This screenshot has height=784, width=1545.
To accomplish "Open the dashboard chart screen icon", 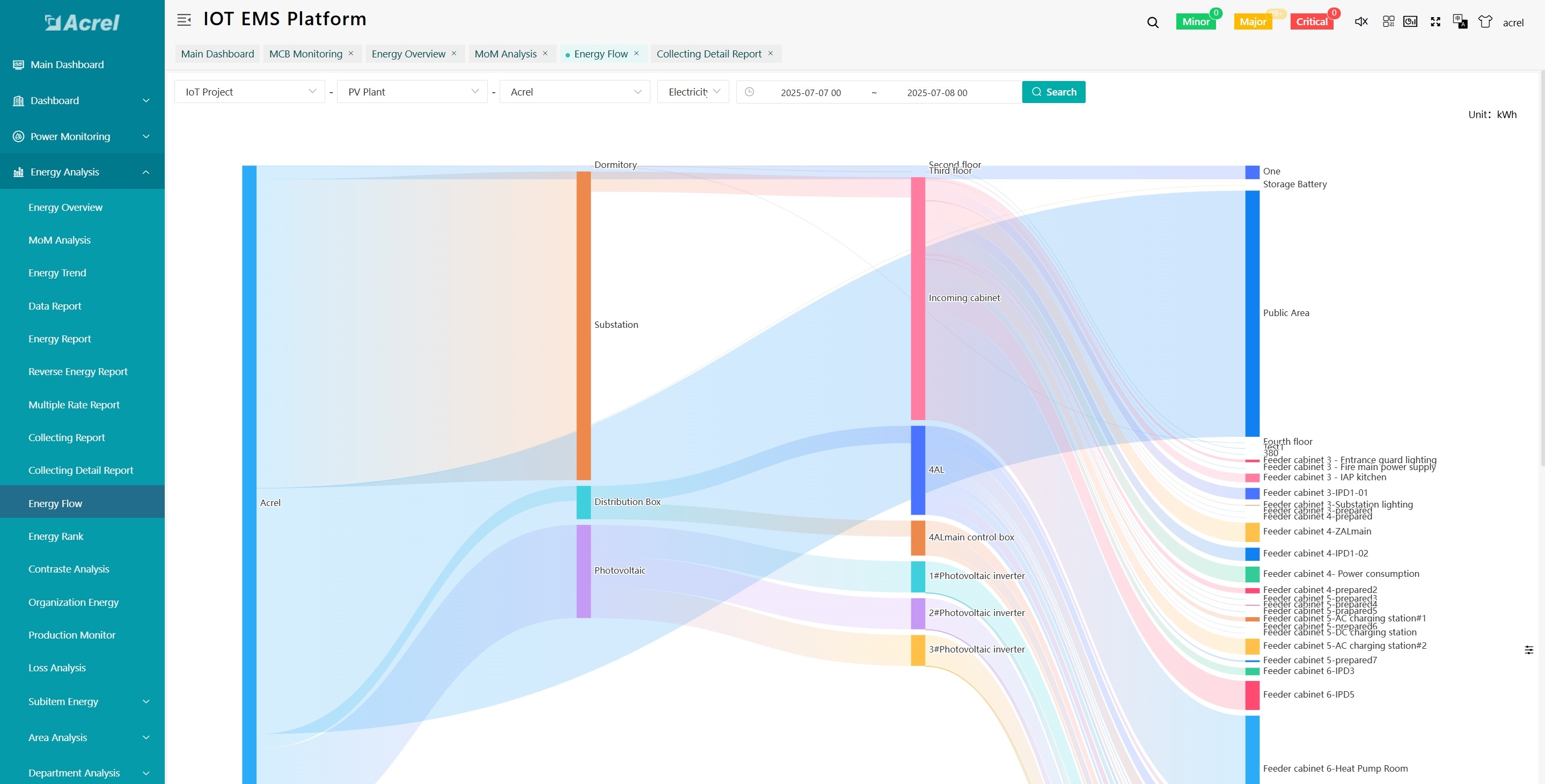I will tap(1410, 21).
